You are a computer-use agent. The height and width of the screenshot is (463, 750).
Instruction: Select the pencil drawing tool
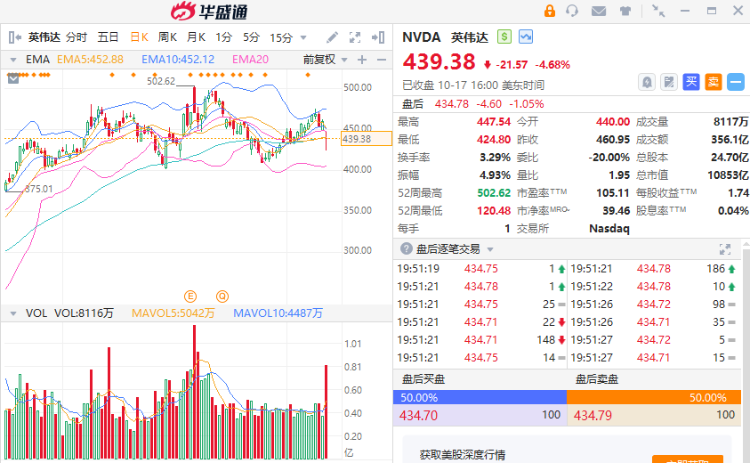tap(332, 37)
